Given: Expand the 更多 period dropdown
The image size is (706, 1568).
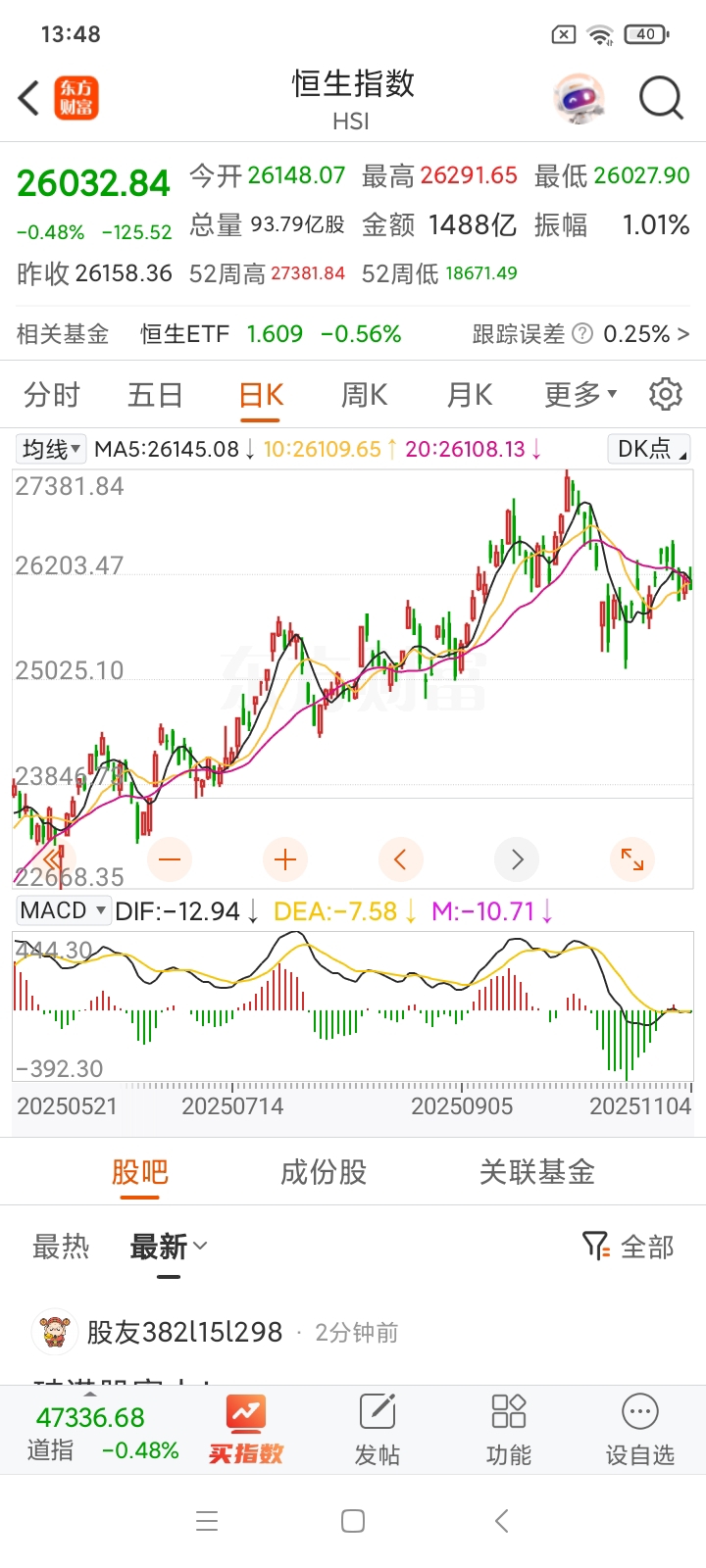Looking at the screenshot, I should 580,395.
